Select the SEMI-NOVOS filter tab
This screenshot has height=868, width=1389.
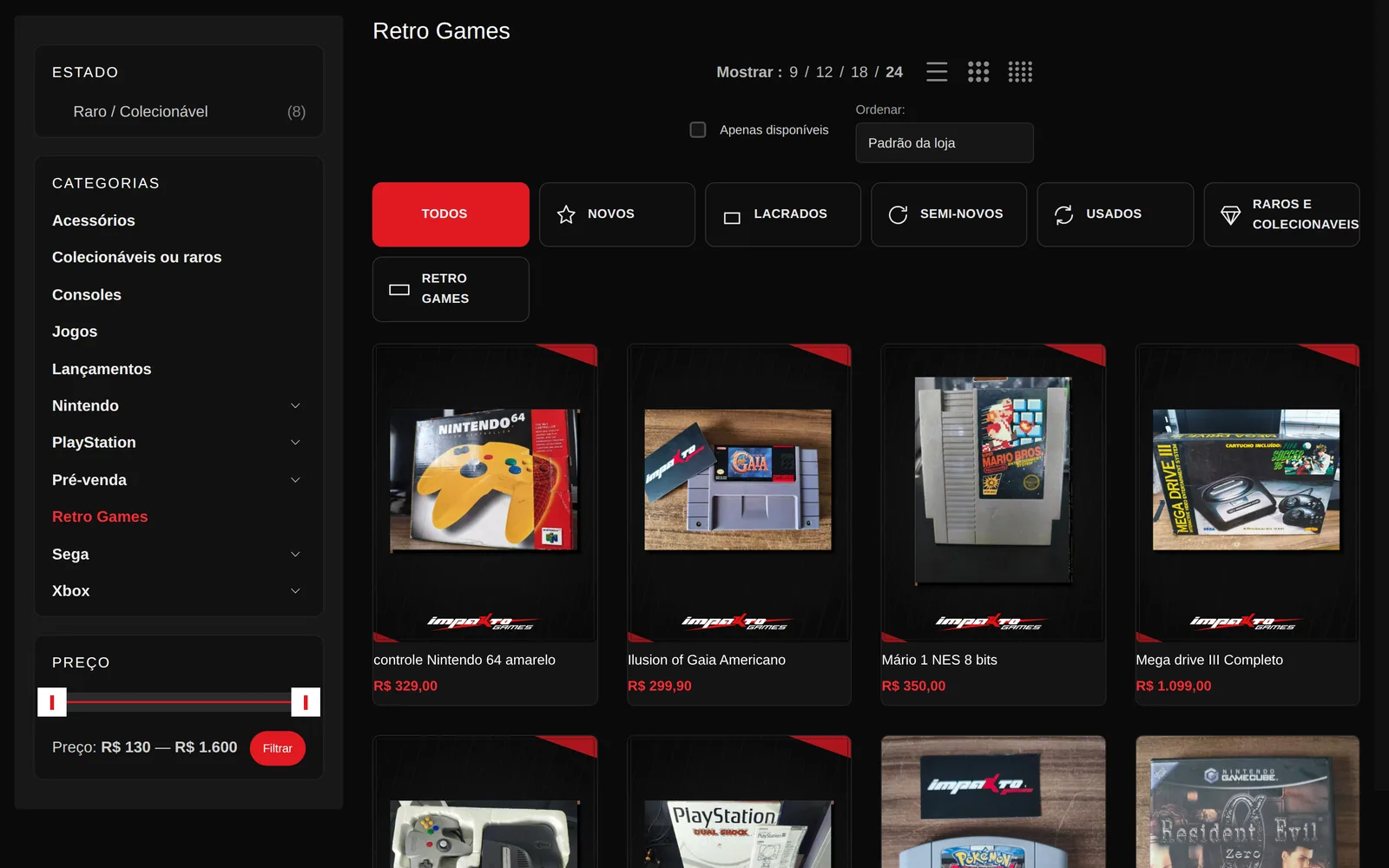(949, 214)
